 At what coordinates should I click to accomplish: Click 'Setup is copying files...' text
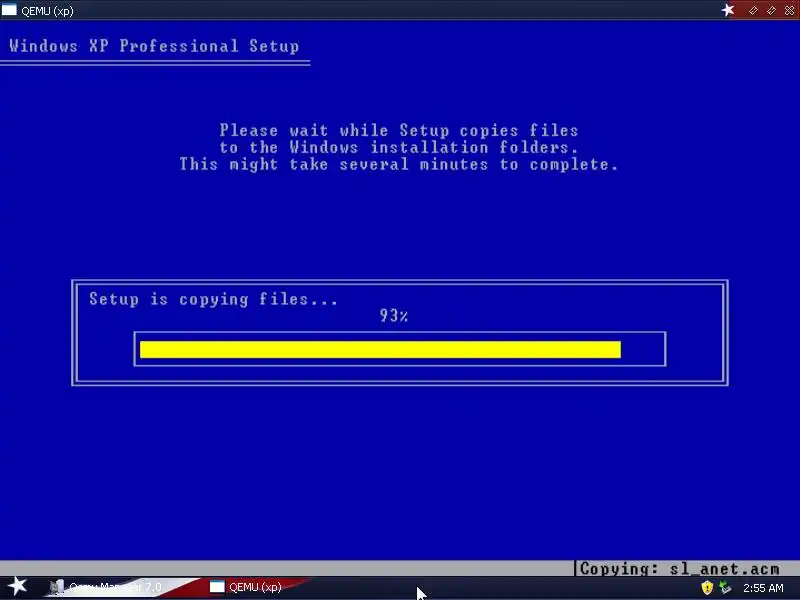click(213, 299)
